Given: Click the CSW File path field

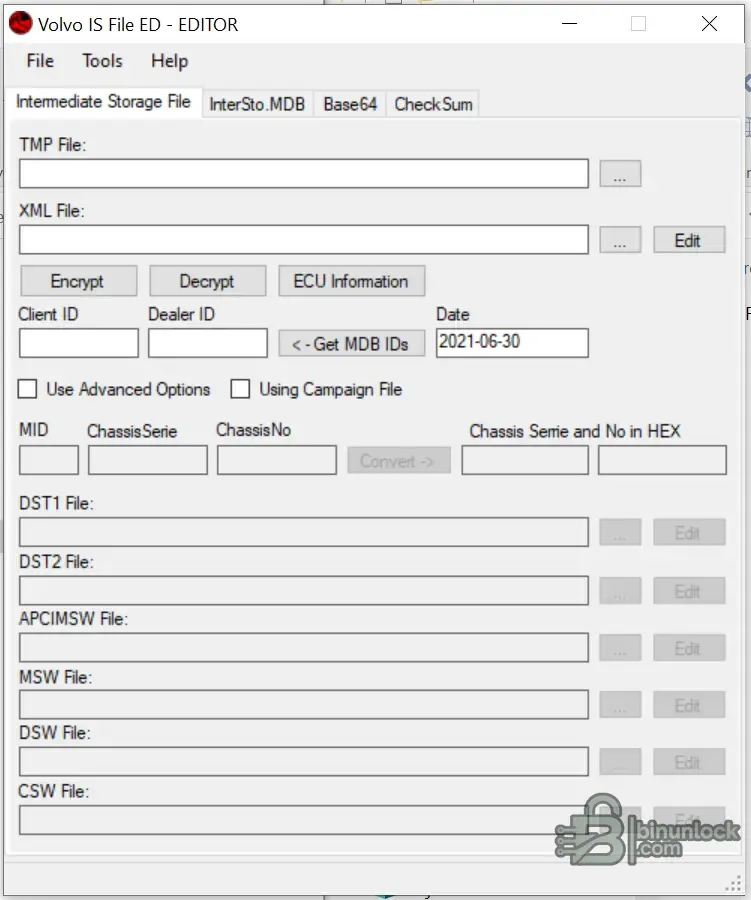Looking at the screenshot, I should tap(304, 820).
